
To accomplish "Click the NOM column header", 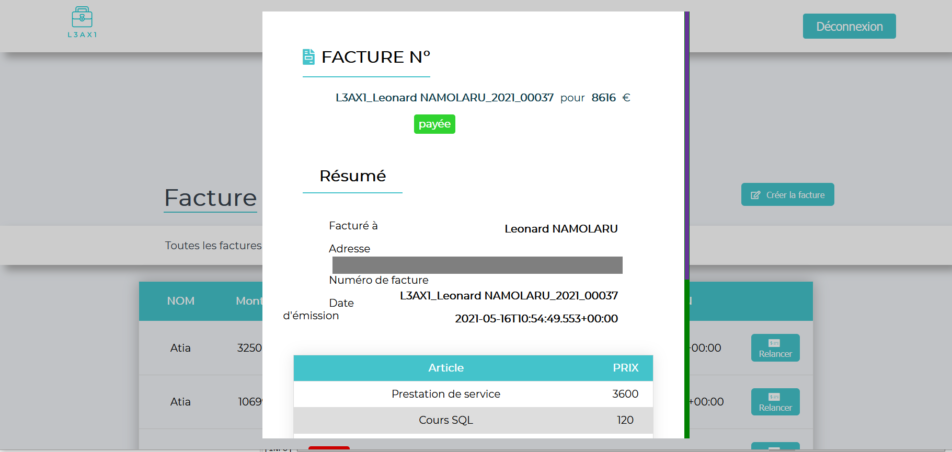I will [181, 301].
